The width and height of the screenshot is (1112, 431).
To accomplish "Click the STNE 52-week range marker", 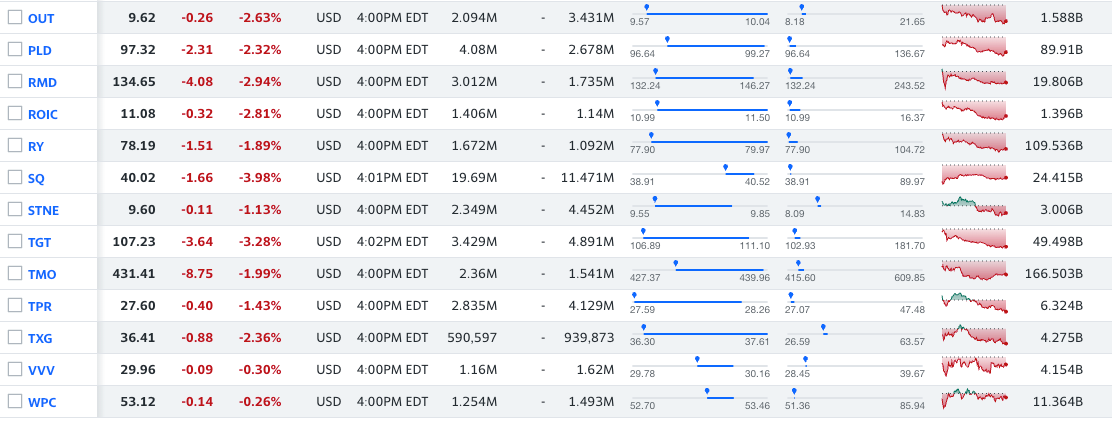I will click(818, 199).
